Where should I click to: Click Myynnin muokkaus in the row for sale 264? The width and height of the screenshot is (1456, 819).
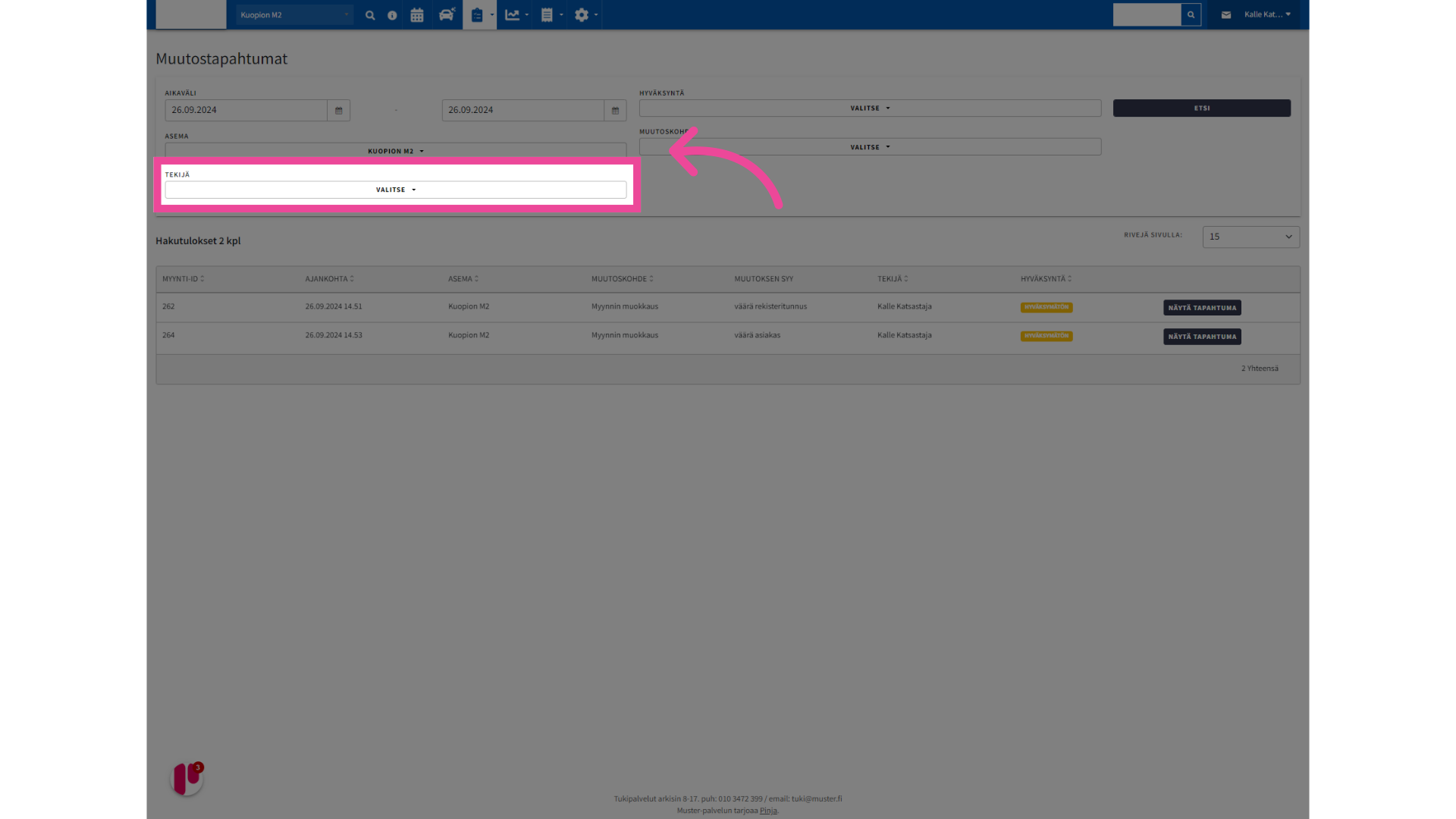[x=625, y=335]
